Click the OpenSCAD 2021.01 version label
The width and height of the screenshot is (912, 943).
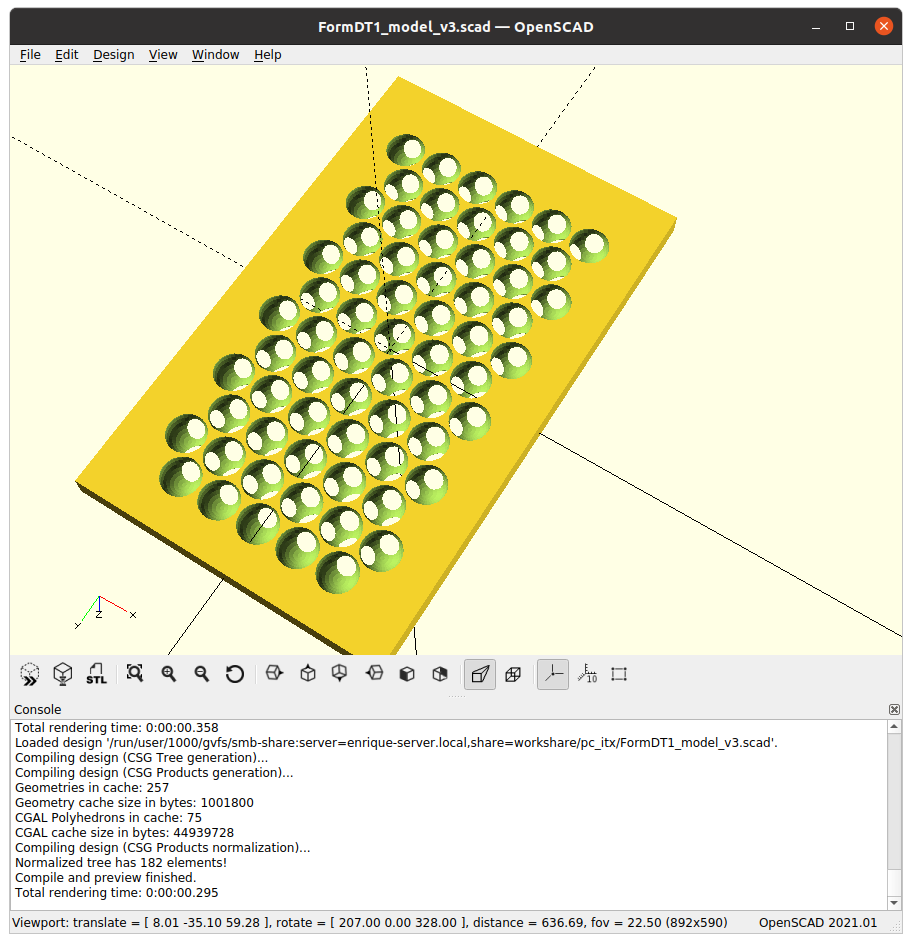pyautogui.click(x=818, y=923)
